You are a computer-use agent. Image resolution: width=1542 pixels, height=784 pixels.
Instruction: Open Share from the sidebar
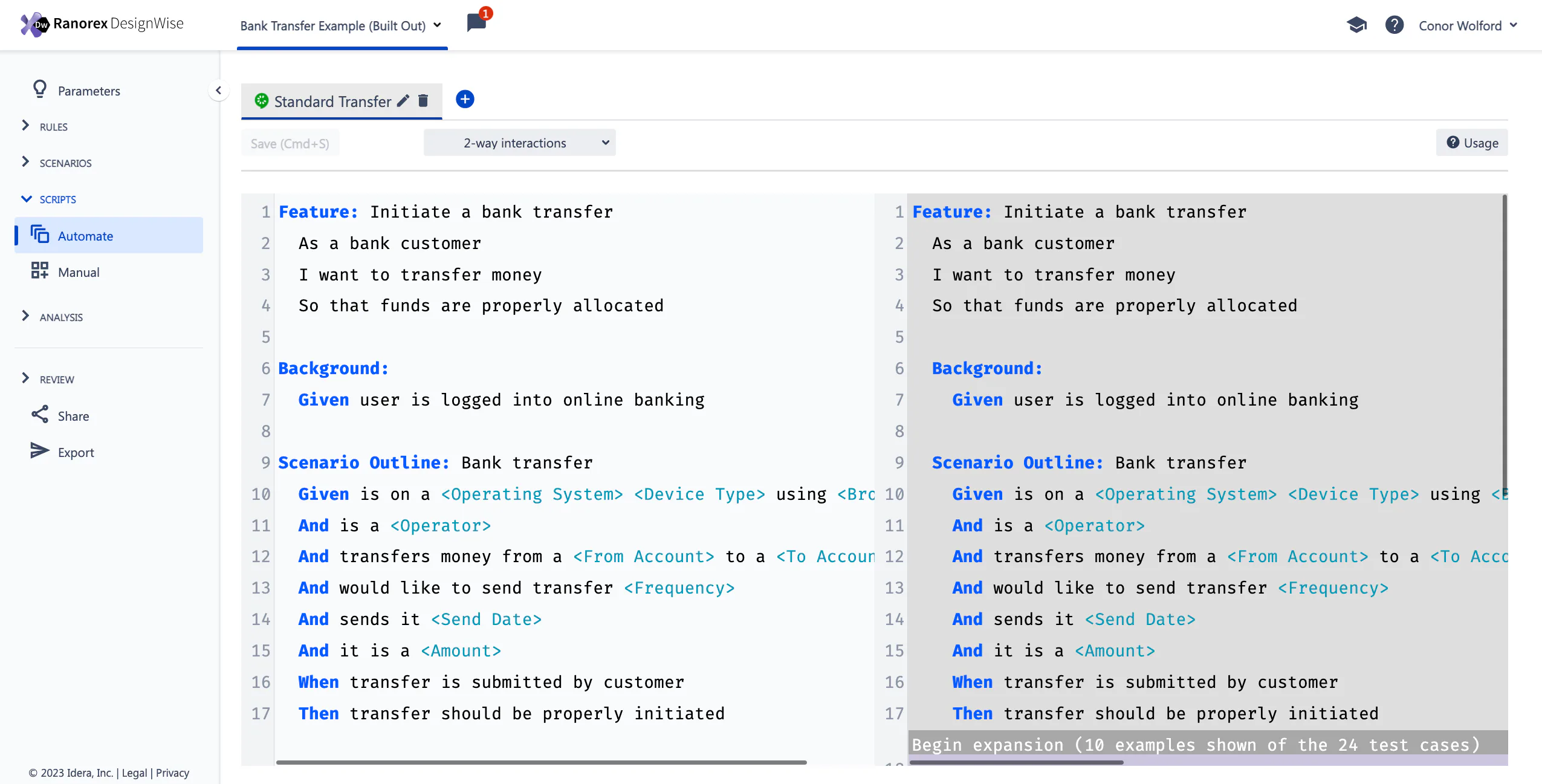tap(73, 416)
